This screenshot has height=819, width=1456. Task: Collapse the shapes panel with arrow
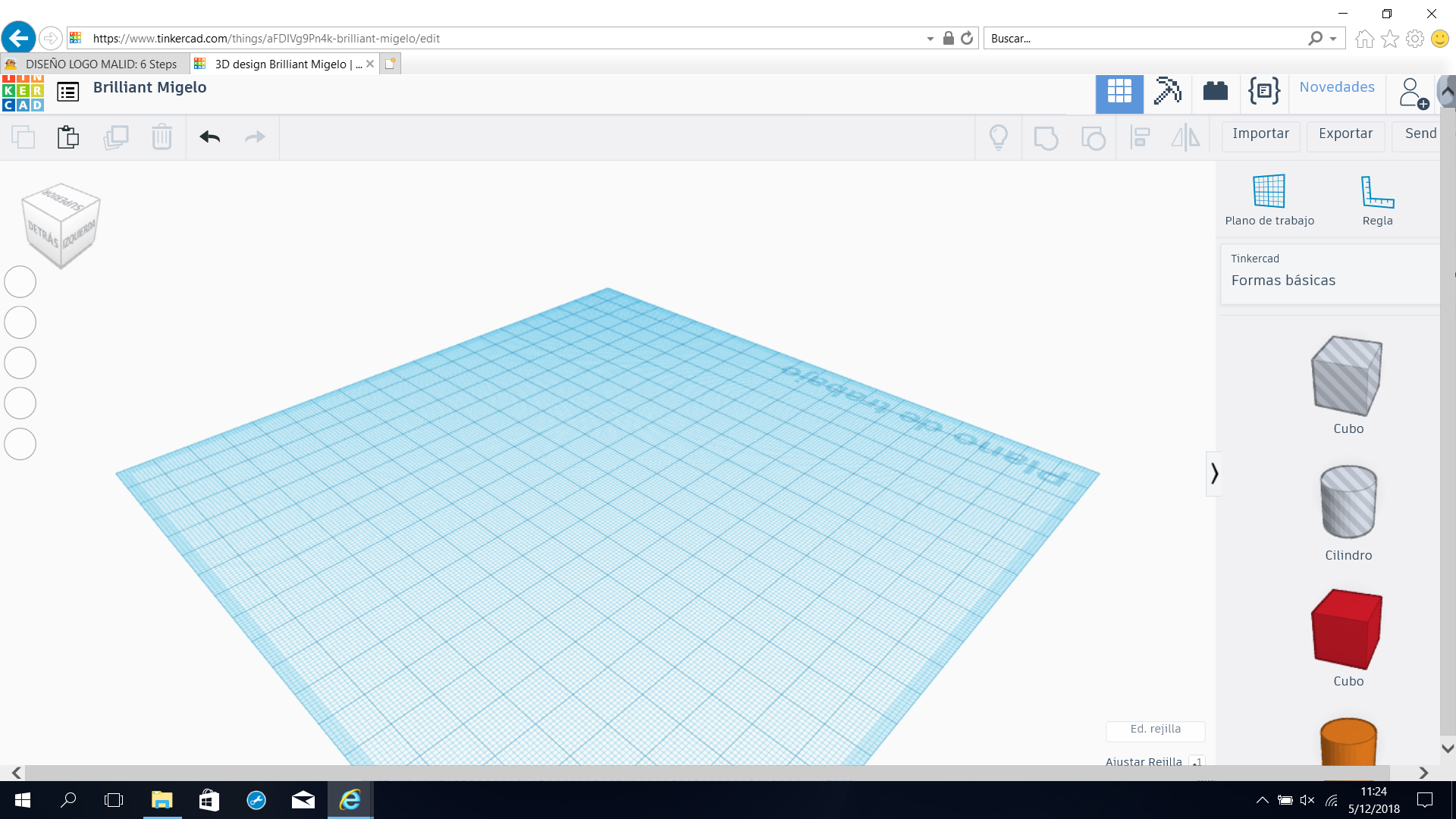[1214, 474]
